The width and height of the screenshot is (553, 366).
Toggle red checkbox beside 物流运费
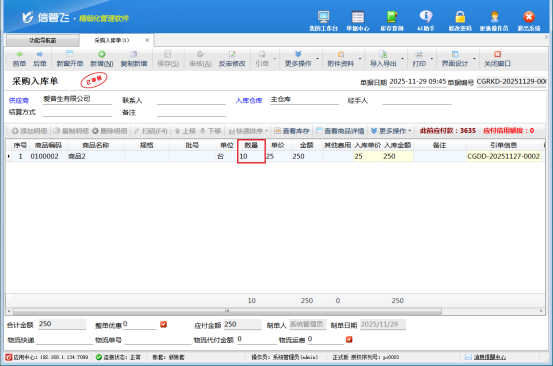pyautogui.click(x=349, y=339)
